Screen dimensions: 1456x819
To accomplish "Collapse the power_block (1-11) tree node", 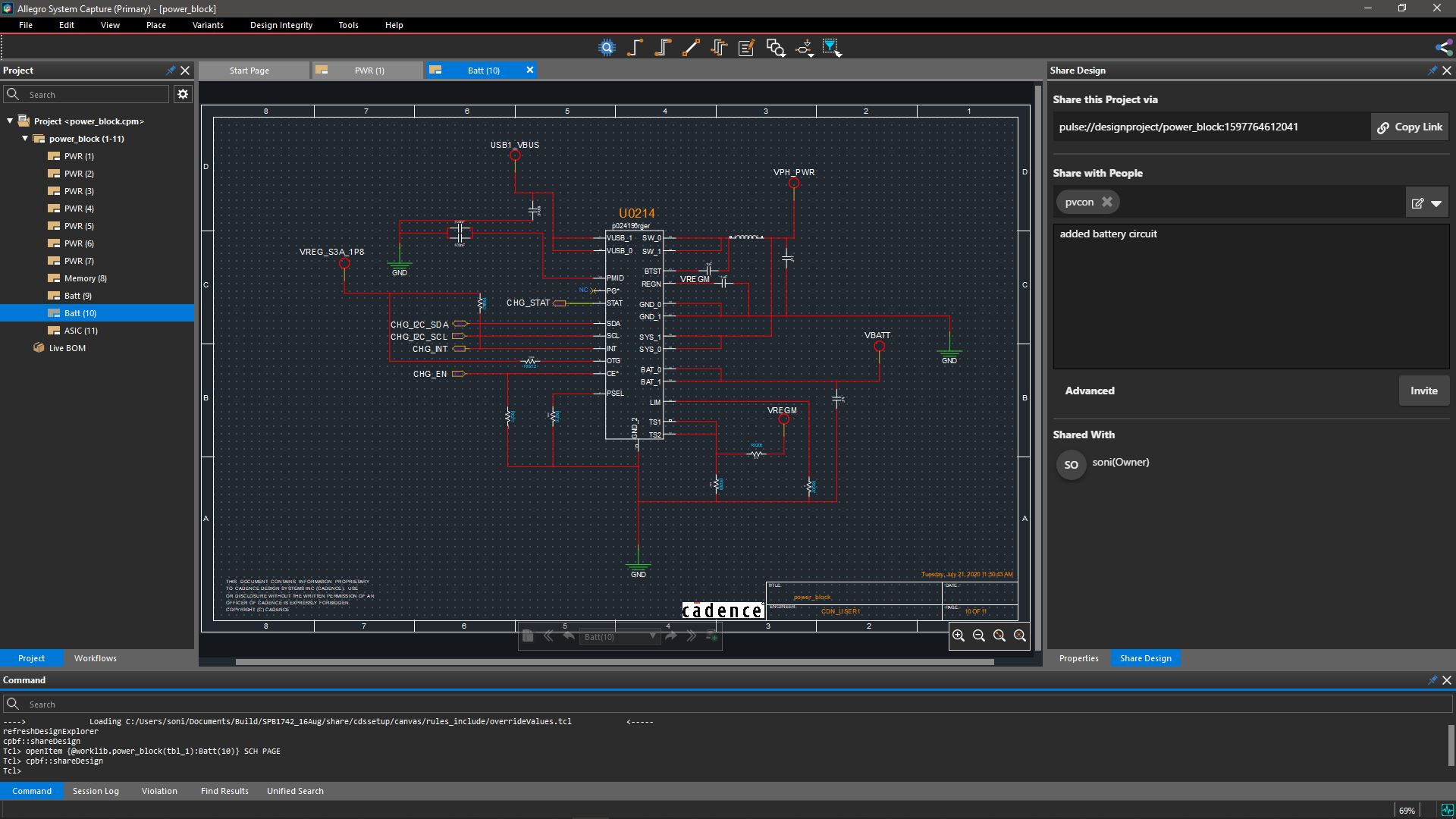I will coord(25,139).
